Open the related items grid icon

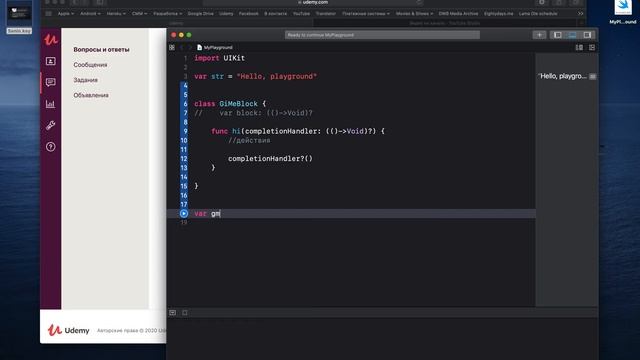(172, 47)
